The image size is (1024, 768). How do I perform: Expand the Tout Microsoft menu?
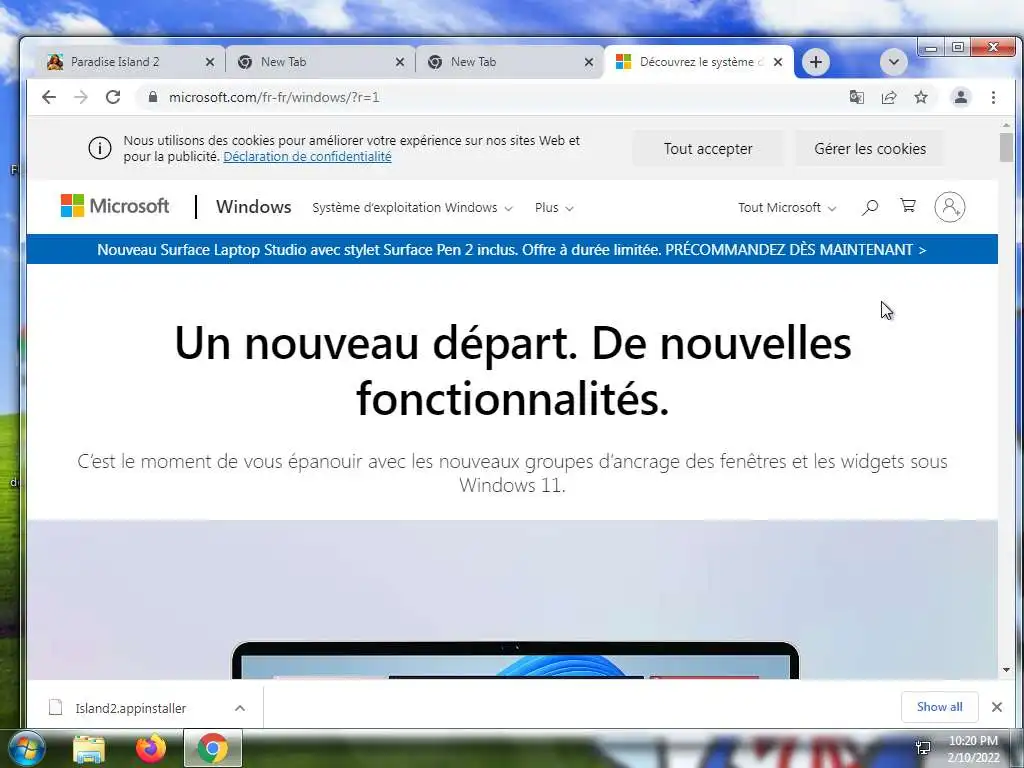point(787,208)
